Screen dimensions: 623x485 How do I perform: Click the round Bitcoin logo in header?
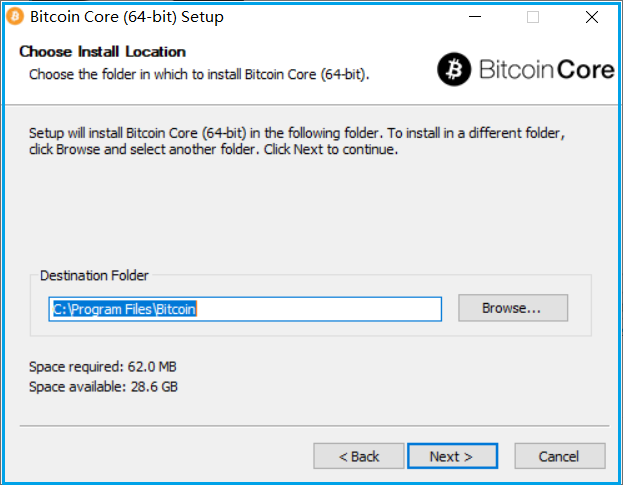(x=454, y=68)
